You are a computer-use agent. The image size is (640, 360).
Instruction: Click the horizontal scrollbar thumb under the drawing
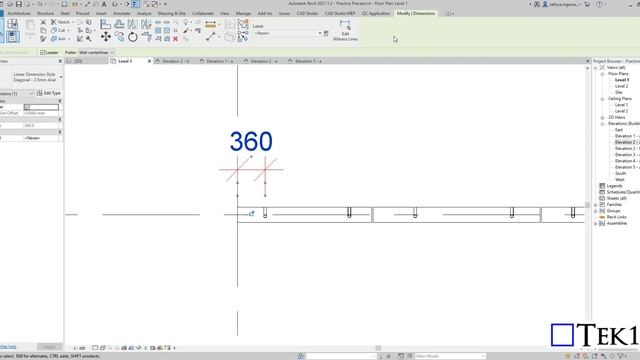(378, 348)
